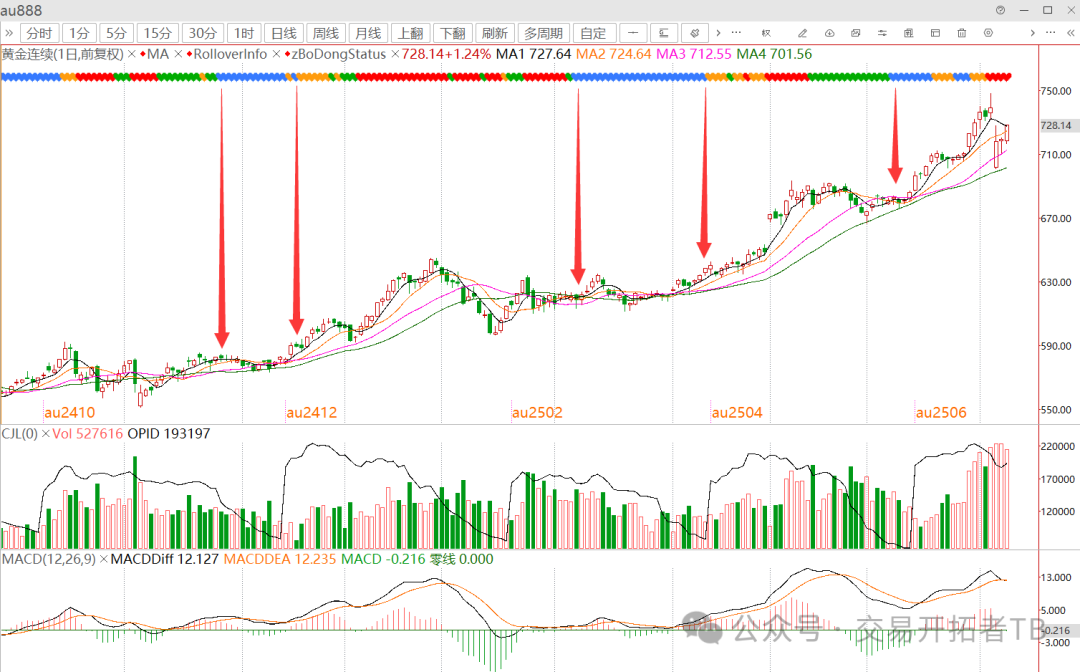Image resolution: width=1080 pixels, height=672 pixels.
Task: Close the MACD(12,26,9) indicator
Action: 103,559
